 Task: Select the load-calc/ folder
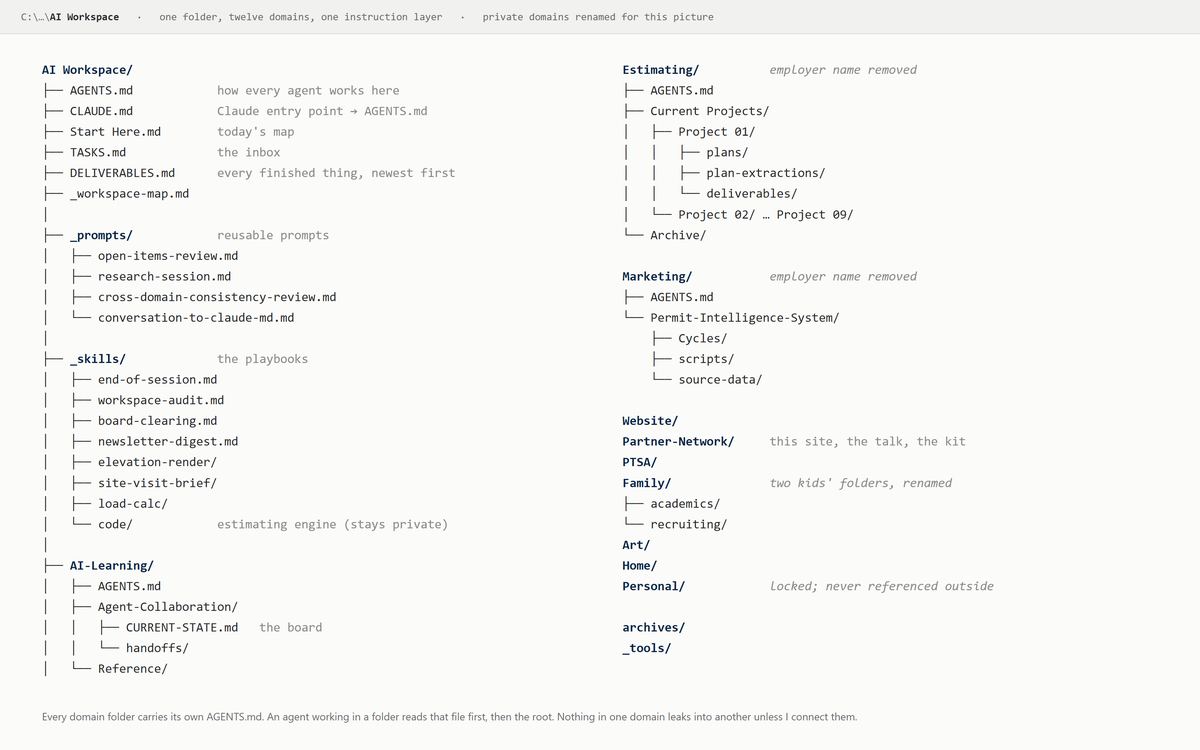[133, 504]
